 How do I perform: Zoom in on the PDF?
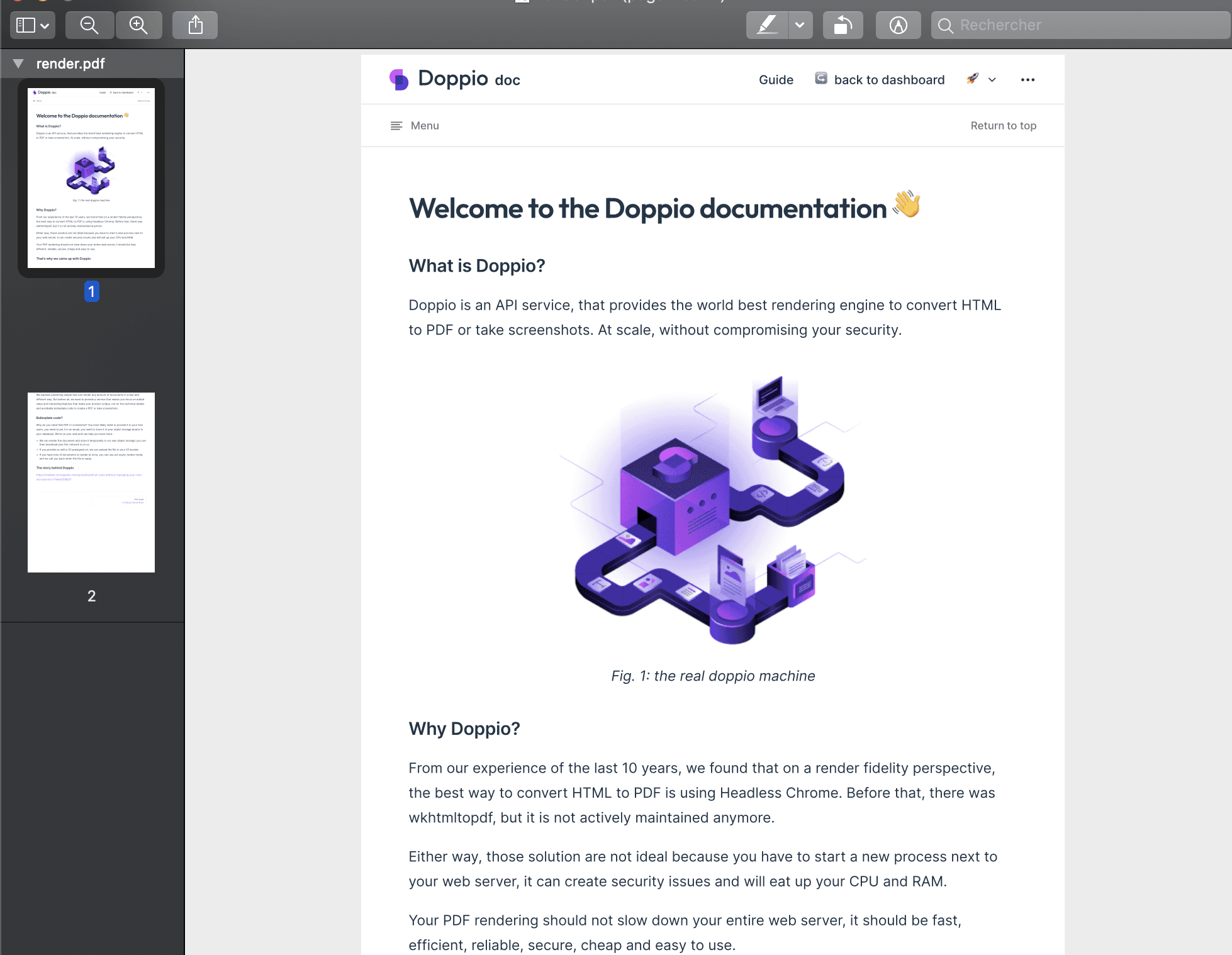click(x=138, y=25)
